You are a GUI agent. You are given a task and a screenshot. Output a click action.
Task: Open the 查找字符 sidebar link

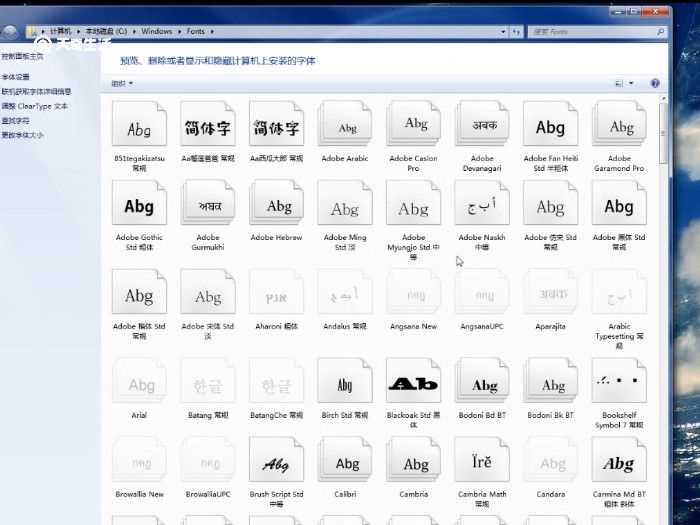click(x=15, y=121)
